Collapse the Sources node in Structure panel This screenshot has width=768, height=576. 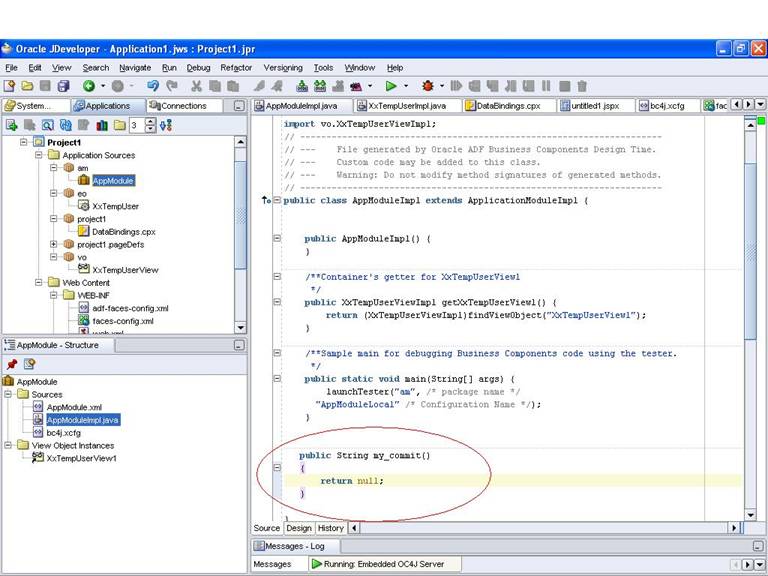click(8, 394)
